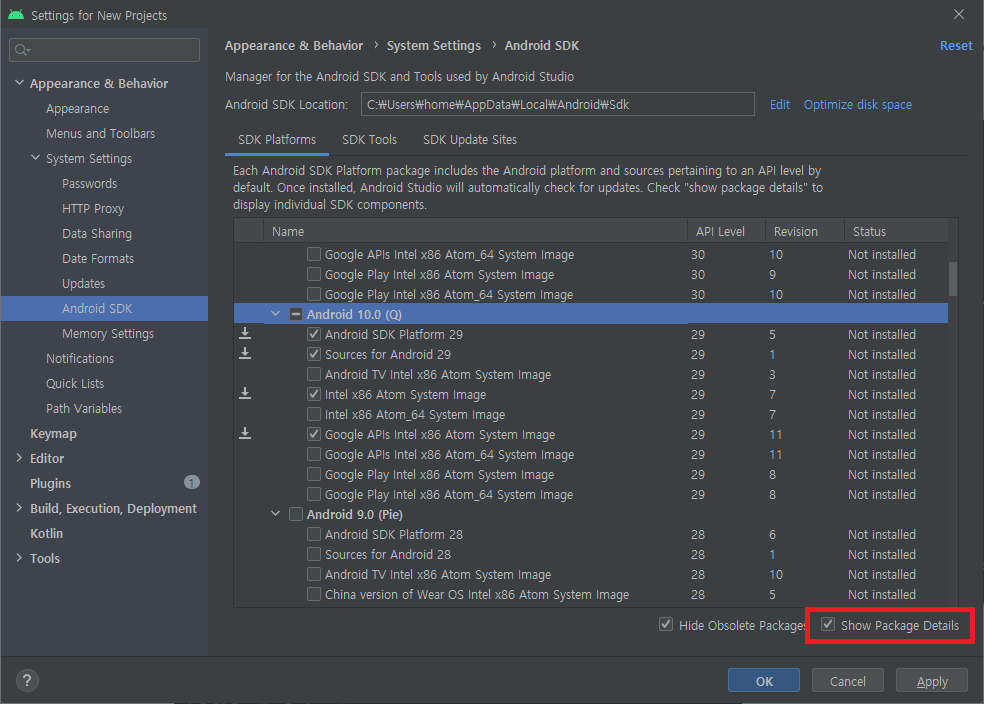Click the download icon beside Android SDK Platform 29

[x=245, y=334]
